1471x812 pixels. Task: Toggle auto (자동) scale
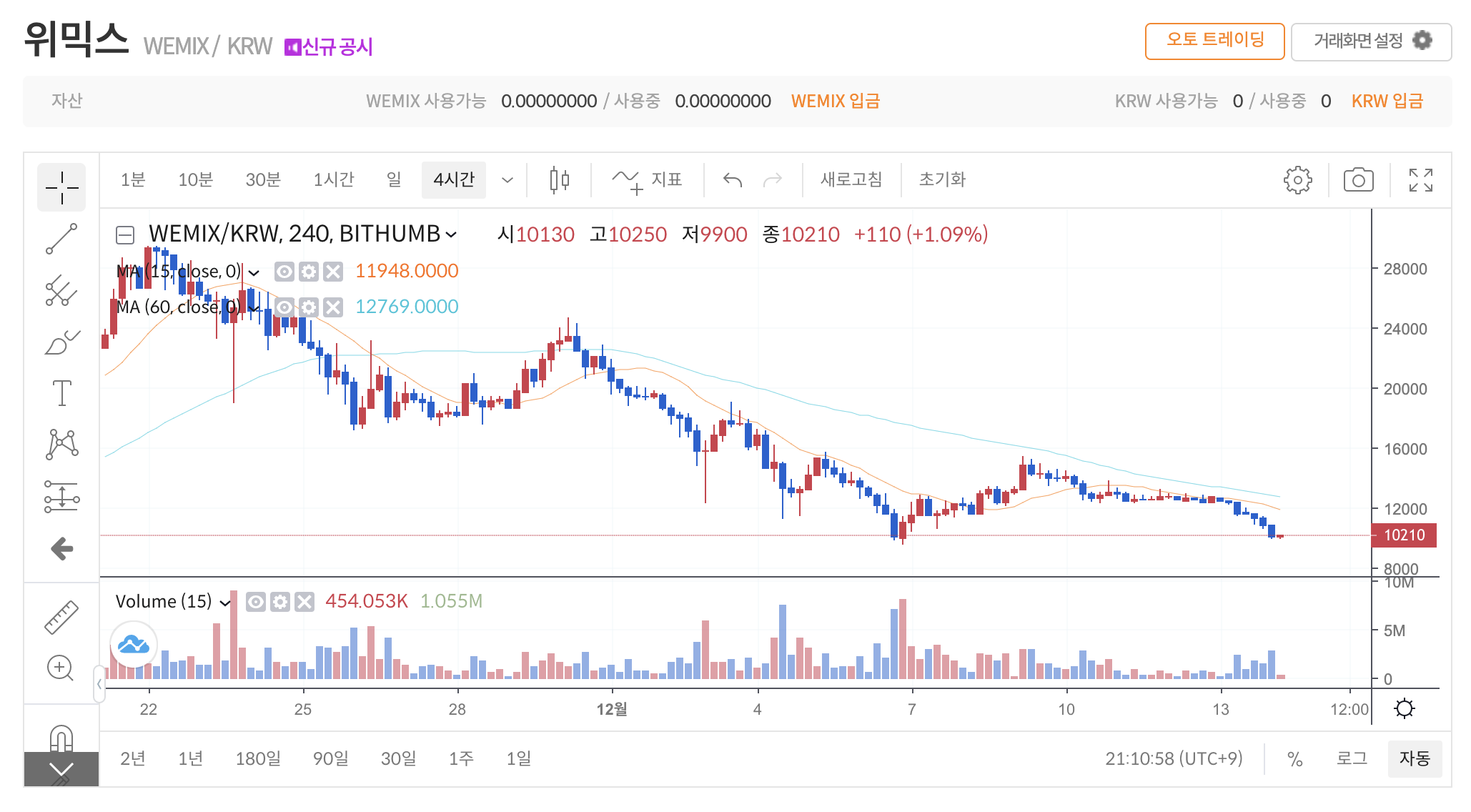(1415, 758)
